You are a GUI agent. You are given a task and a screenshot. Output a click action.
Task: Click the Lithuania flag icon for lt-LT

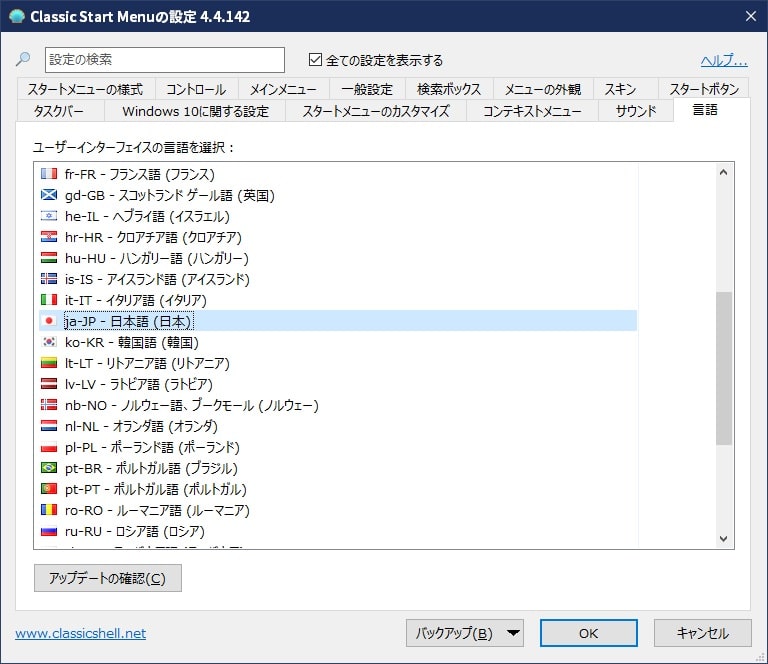pos(48,363)
